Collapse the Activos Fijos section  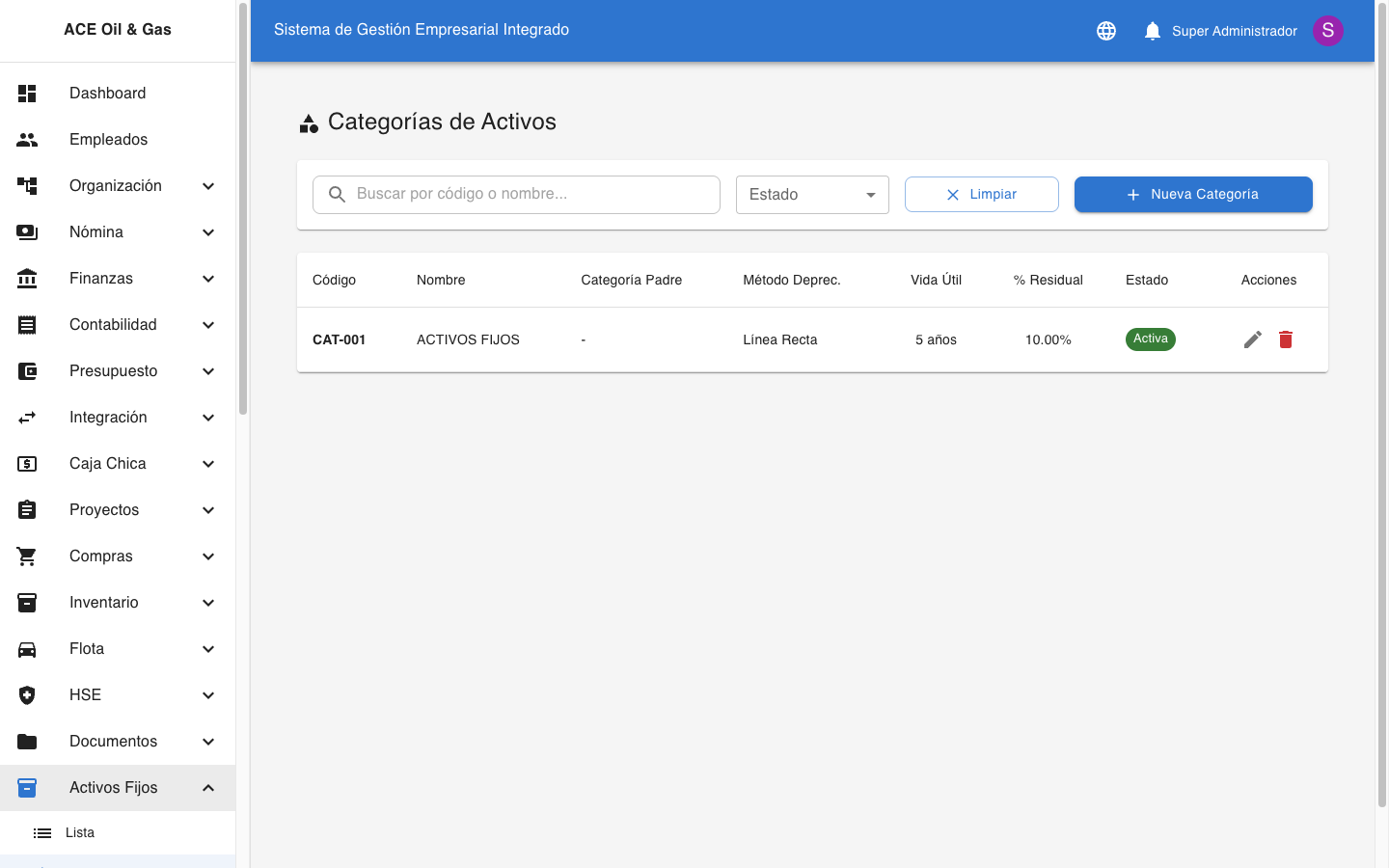coord(116,787)
